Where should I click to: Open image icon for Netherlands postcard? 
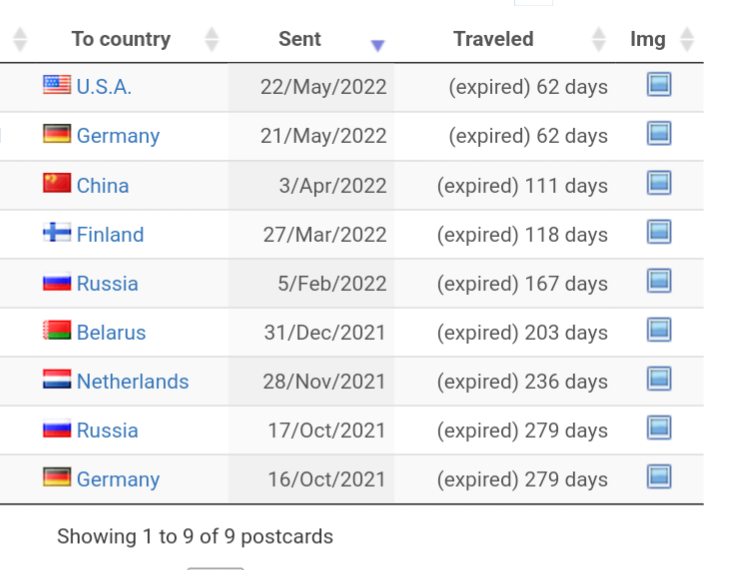point(659,379)
